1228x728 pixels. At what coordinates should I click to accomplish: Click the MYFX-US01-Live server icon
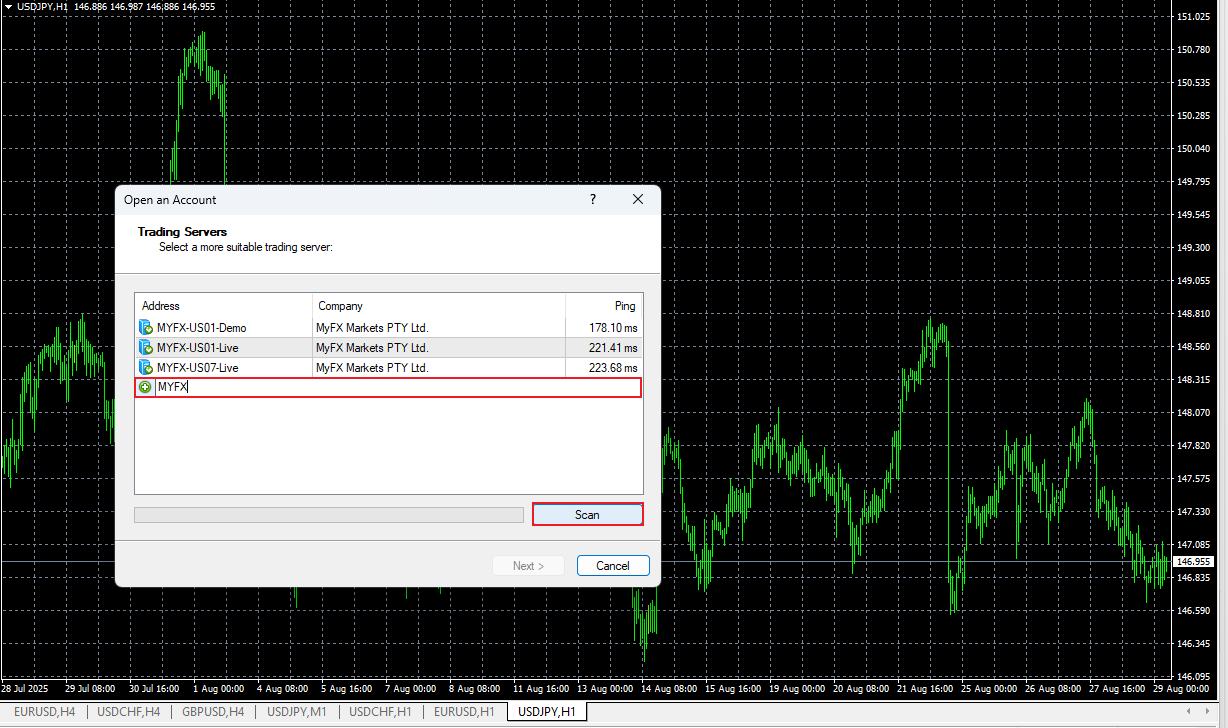coord(144,347)
